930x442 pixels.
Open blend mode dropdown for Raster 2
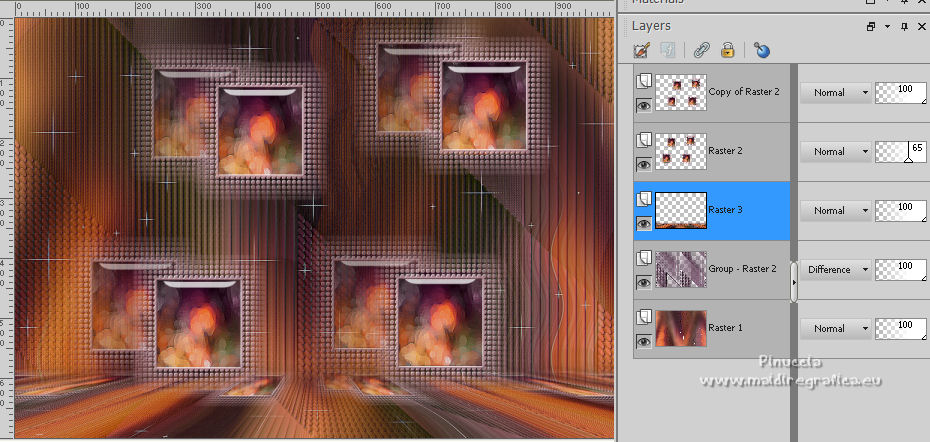coord(836,151)
